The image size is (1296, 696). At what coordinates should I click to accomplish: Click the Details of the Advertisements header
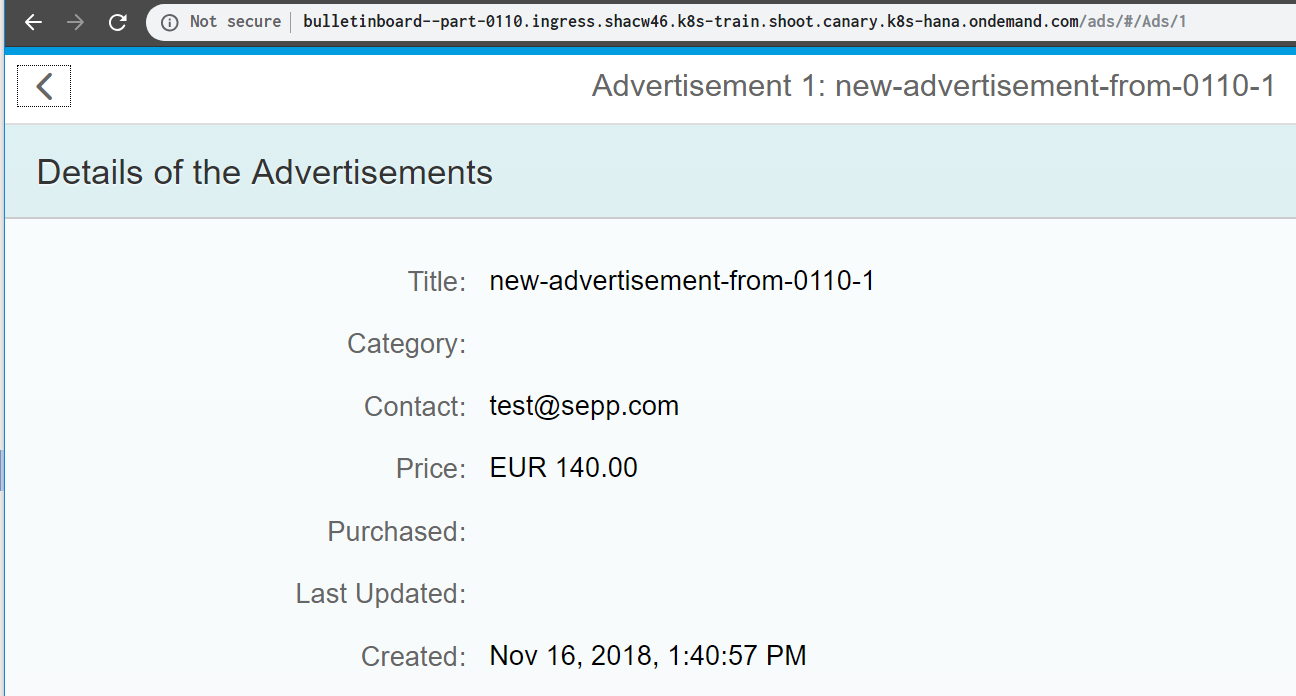tap(265, 173)
